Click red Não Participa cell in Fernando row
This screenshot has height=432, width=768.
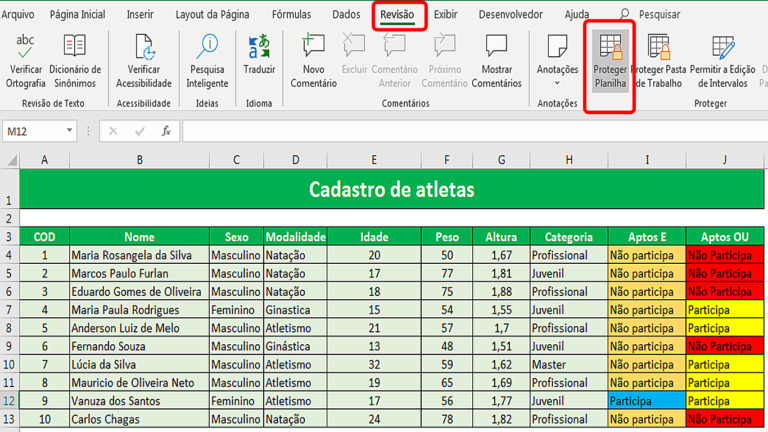(x=724, y=346)
